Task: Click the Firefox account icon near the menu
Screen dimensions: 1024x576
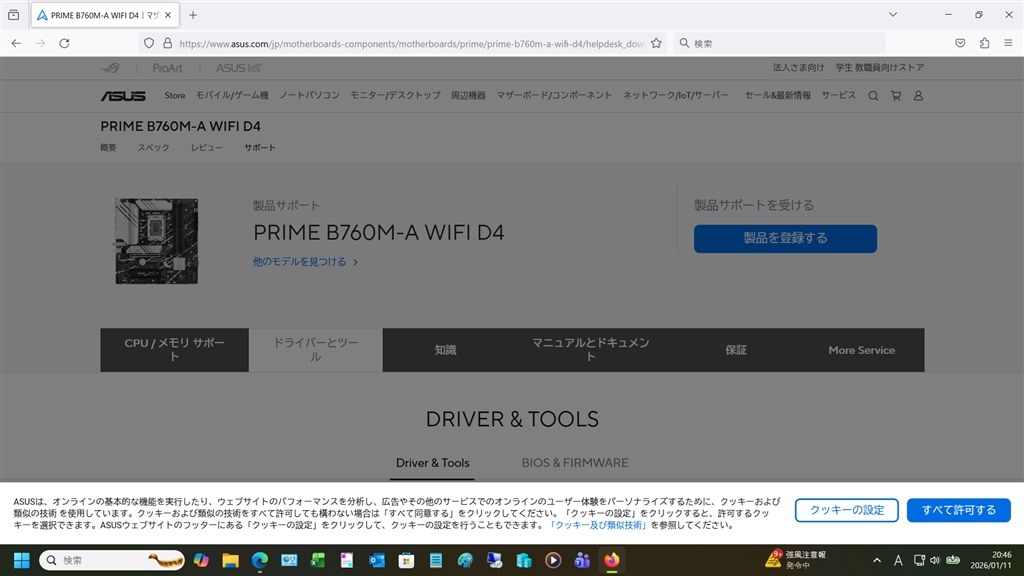Action: coord(985,42)
